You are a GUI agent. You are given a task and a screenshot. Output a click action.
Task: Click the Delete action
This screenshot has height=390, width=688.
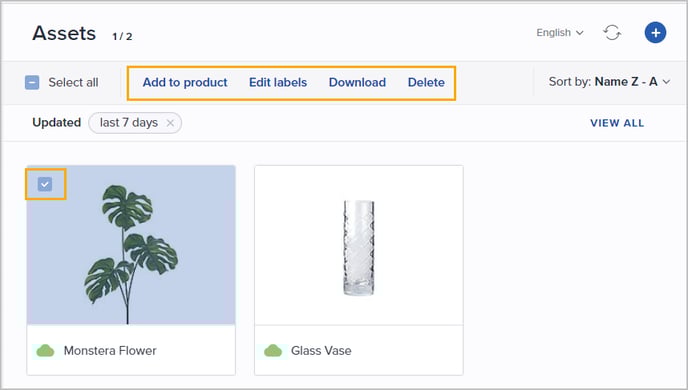tap(426, 82)
